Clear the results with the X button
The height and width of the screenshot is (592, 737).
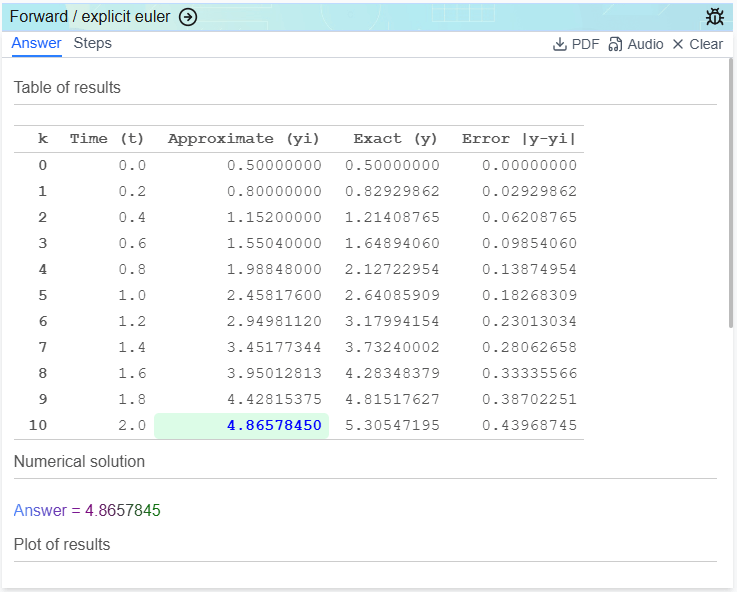pyautogui.click(x=697, y=44)
